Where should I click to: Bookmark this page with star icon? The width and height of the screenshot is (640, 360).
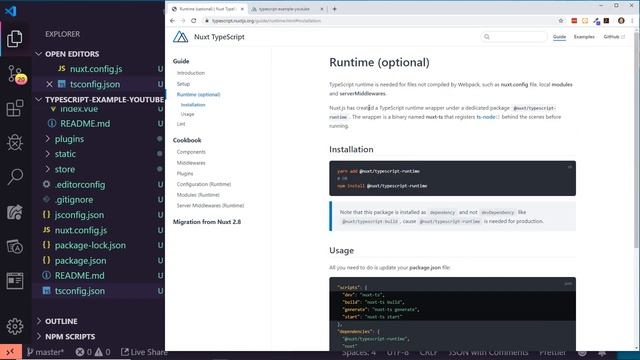point(561,20)
